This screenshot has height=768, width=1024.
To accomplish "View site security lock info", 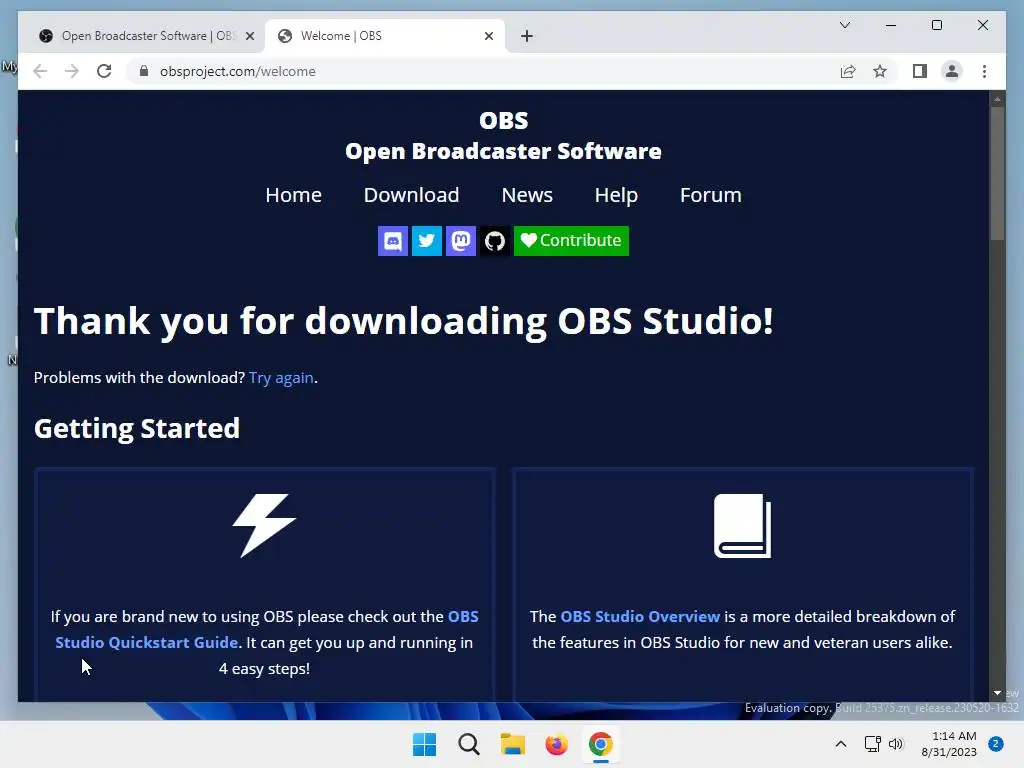I will [144, 71].
